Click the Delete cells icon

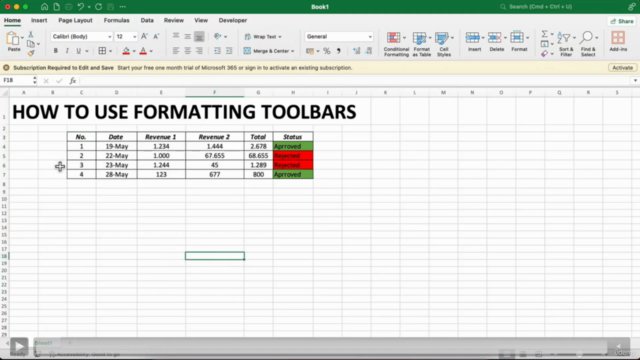(495, 38)
